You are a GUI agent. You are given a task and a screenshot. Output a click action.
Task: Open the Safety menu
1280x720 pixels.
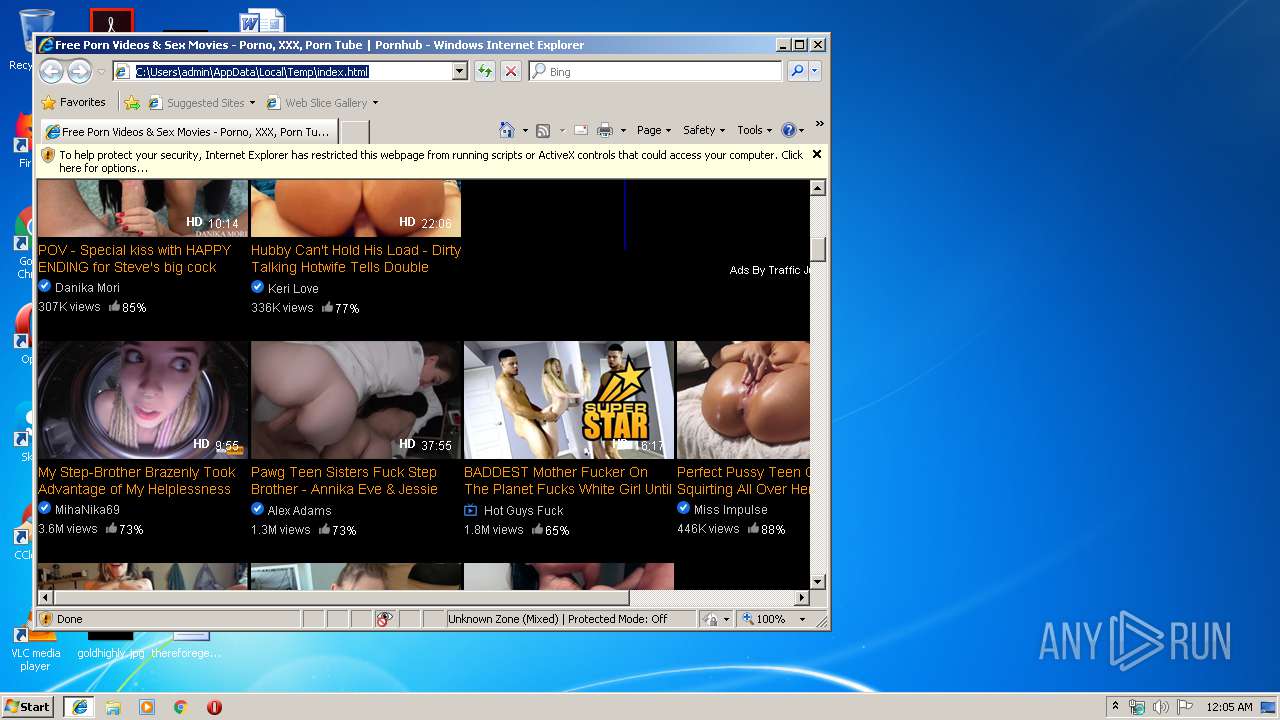pos(704,130)
